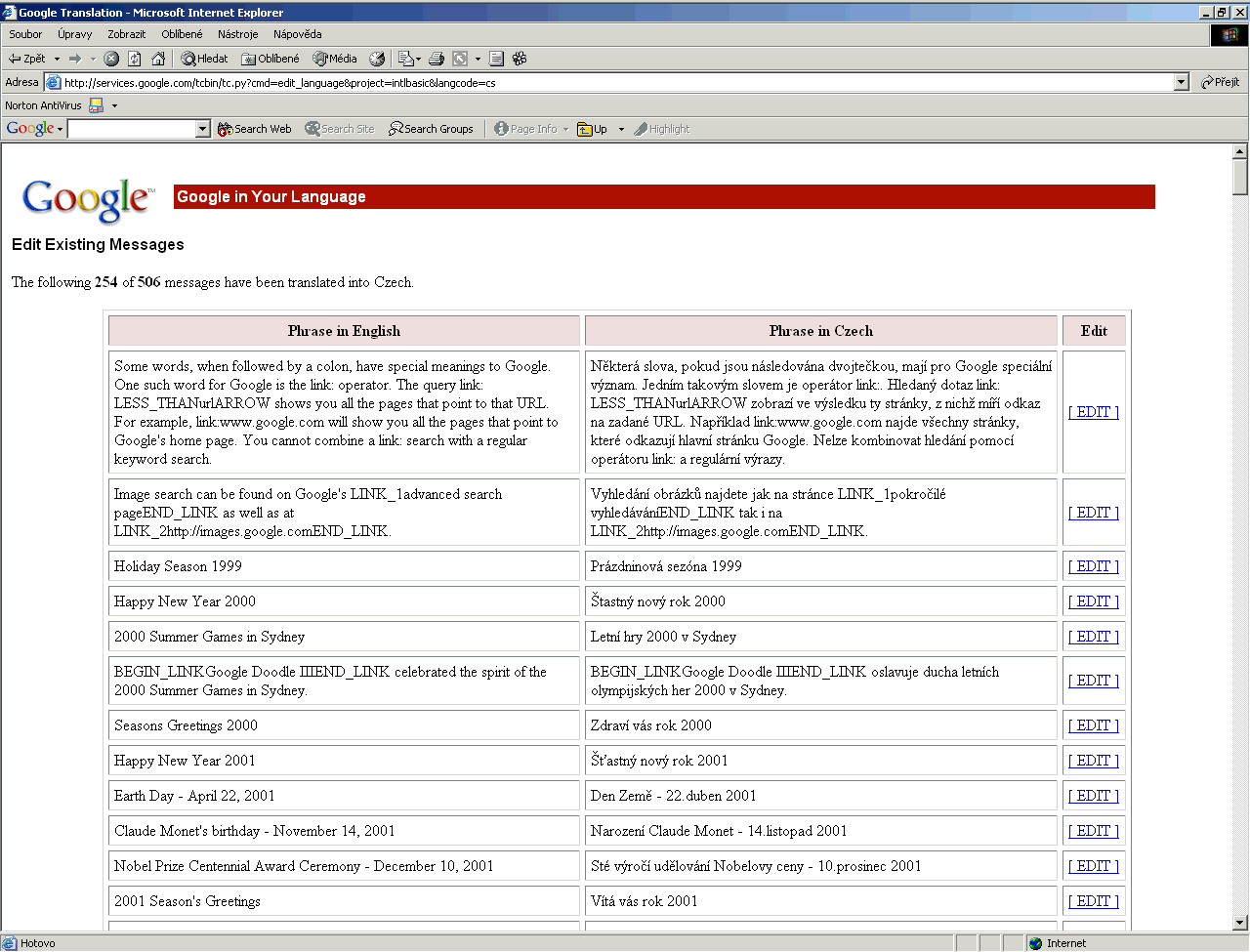This screenshot has width=1250, height=952.
Task: Click inside the address URL field
Action: 617,83
